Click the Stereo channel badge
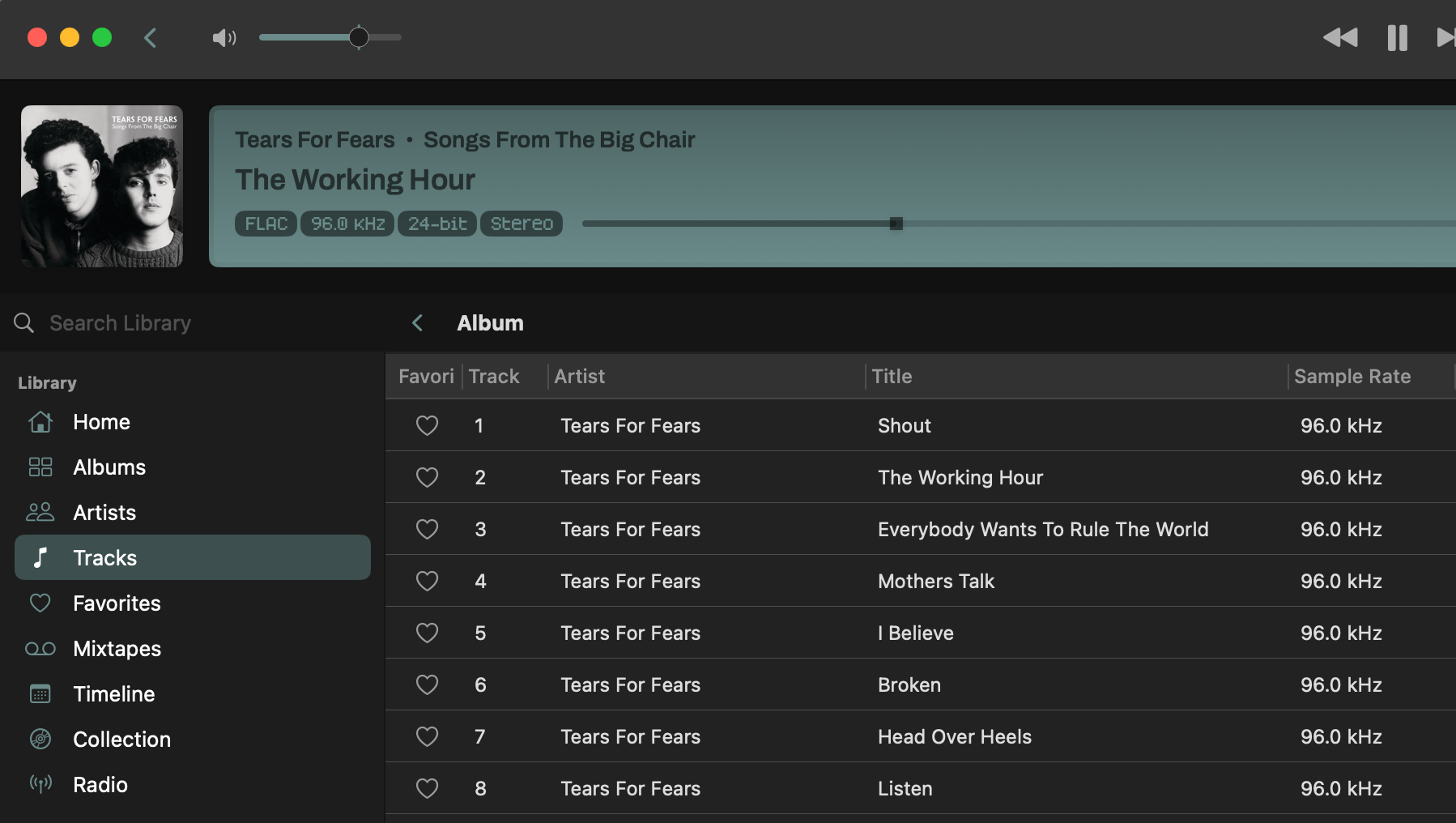Screen dimensions: 1456x823 522,224
